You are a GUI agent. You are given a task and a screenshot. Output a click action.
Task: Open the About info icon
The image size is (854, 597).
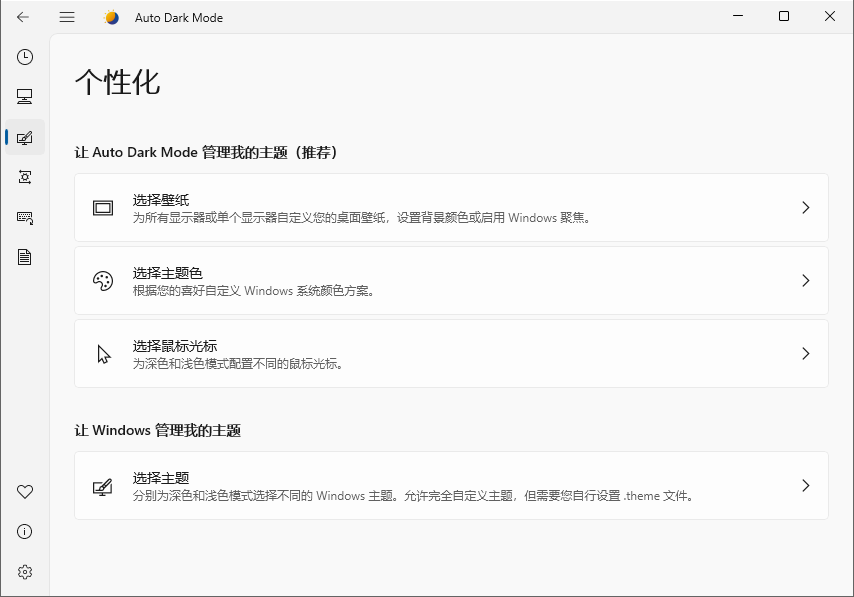click(x=25, y=532)
